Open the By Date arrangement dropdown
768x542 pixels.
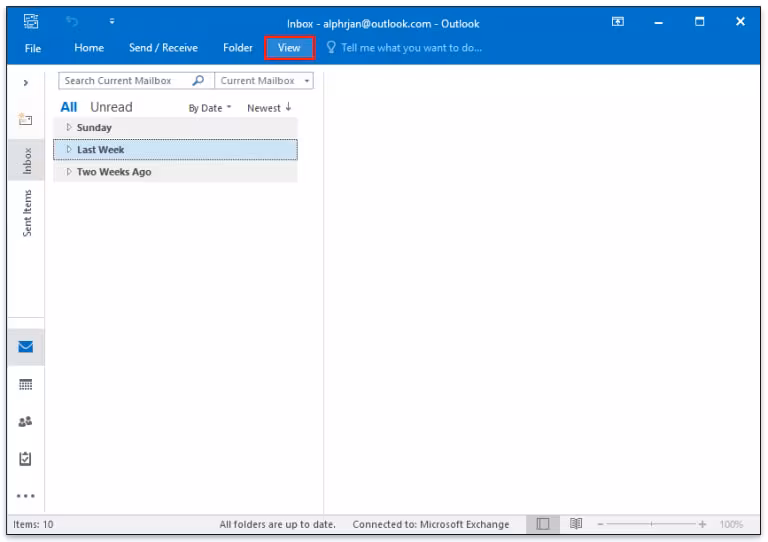[210, 108]
